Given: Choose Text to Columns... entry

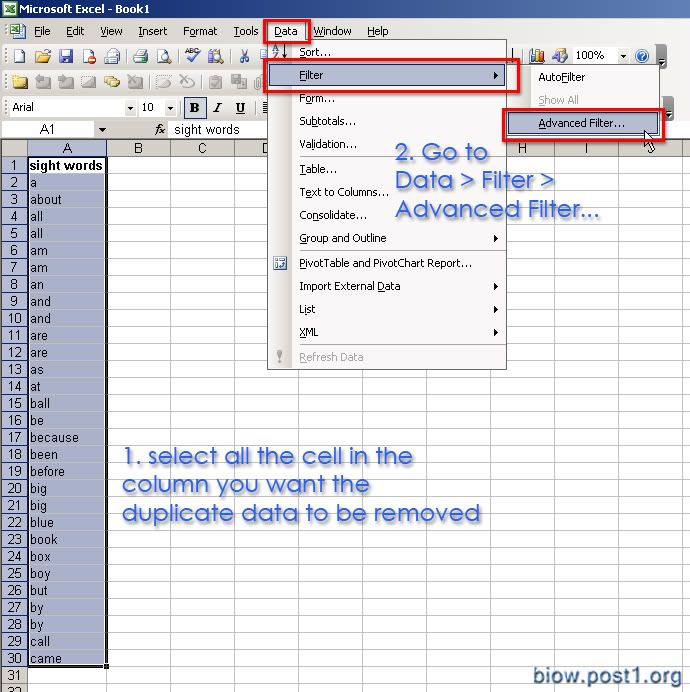Looking at the screenshot, I should 387,192.
